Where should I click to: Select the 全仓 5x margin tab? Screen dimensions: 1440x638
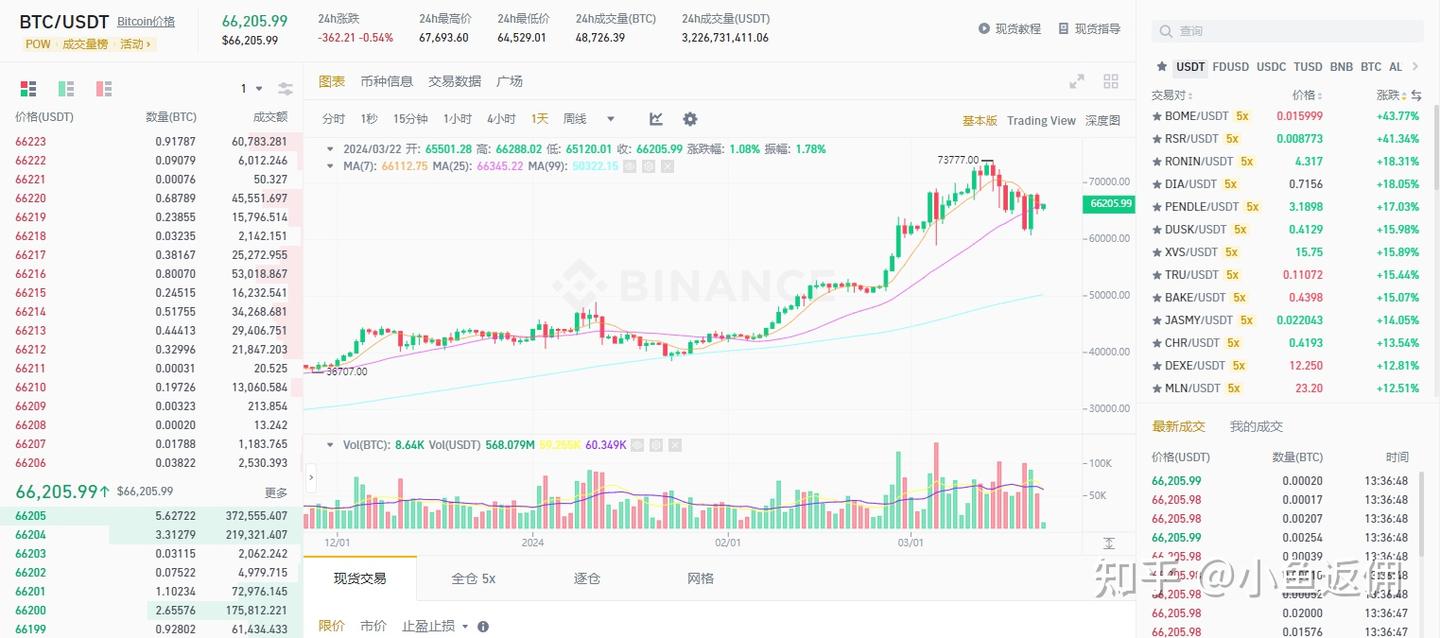pyautogui.click(x=473, y=578)
